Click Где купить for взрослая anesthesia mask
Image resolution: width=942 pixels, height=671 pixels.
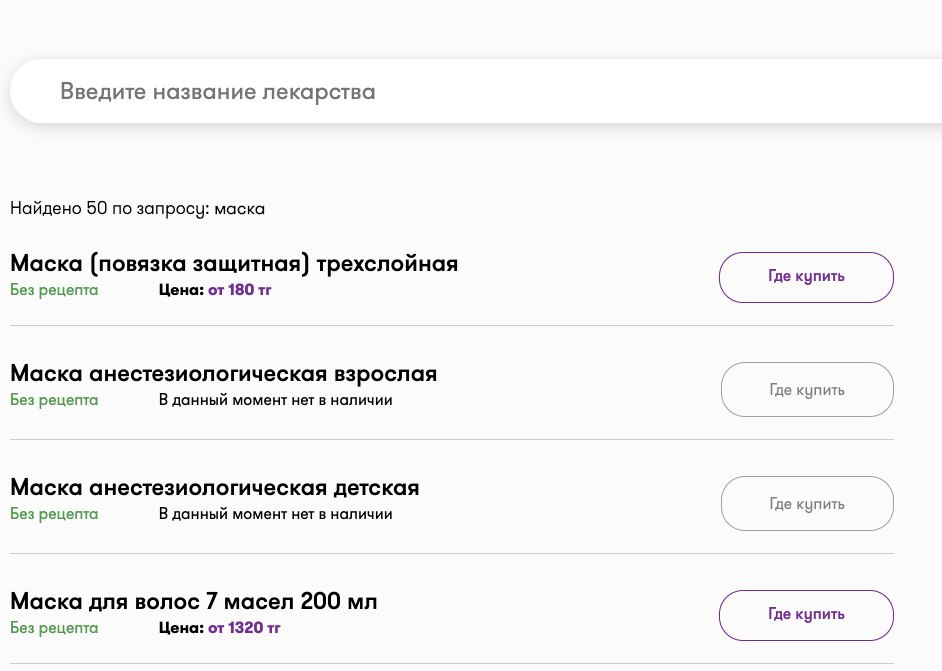(x=807, y=389)
